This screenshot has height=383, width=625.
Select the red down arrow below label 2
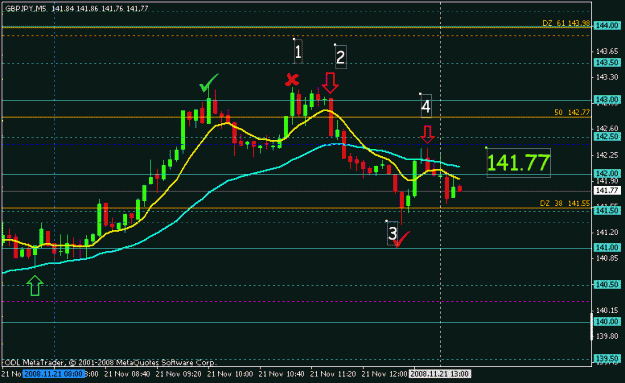[330, 83]
